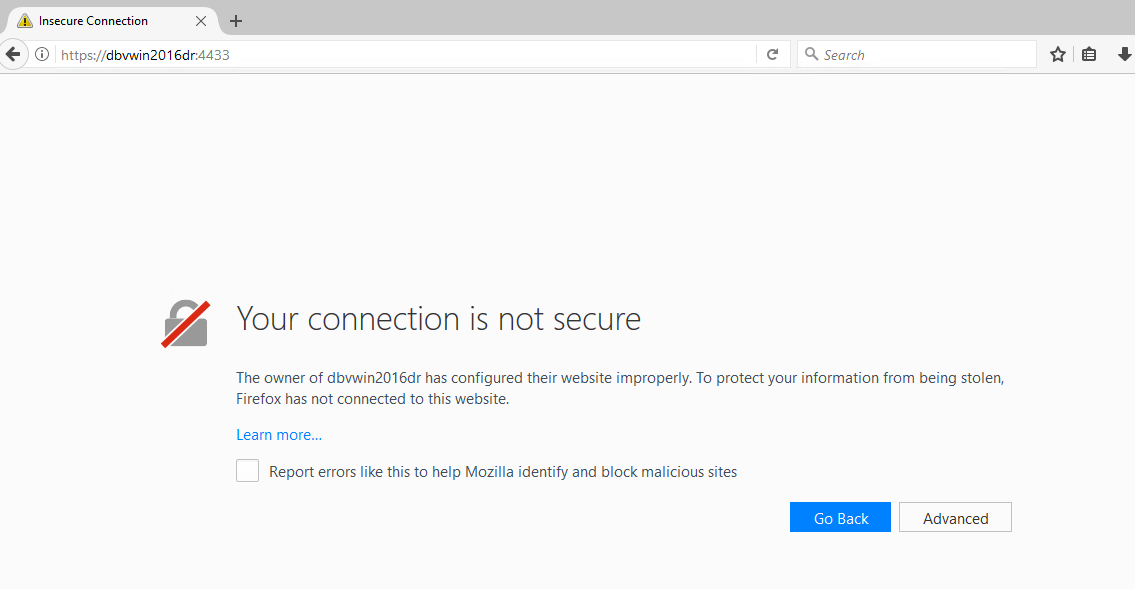The image size is (1135, 589).
Task: Open the site information icon
Action: pyautogui.click(x=42, y=54)
